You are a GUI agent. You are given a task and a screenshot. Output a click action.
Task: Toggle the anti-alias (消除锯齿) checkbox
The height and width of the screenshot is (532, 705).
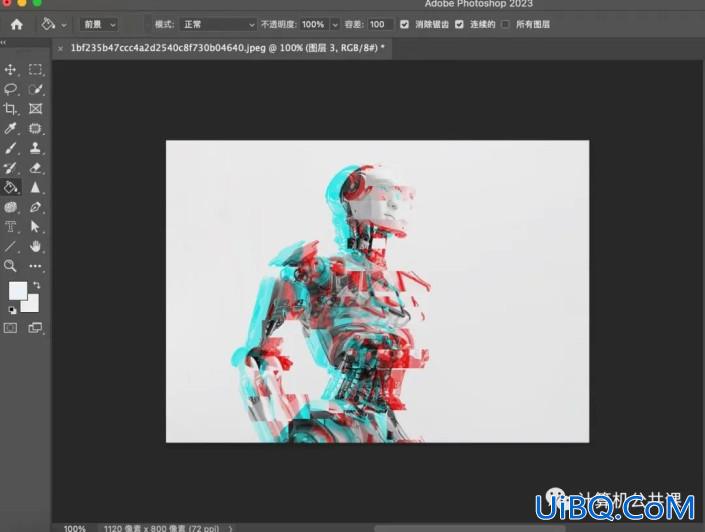click(404, 24)
